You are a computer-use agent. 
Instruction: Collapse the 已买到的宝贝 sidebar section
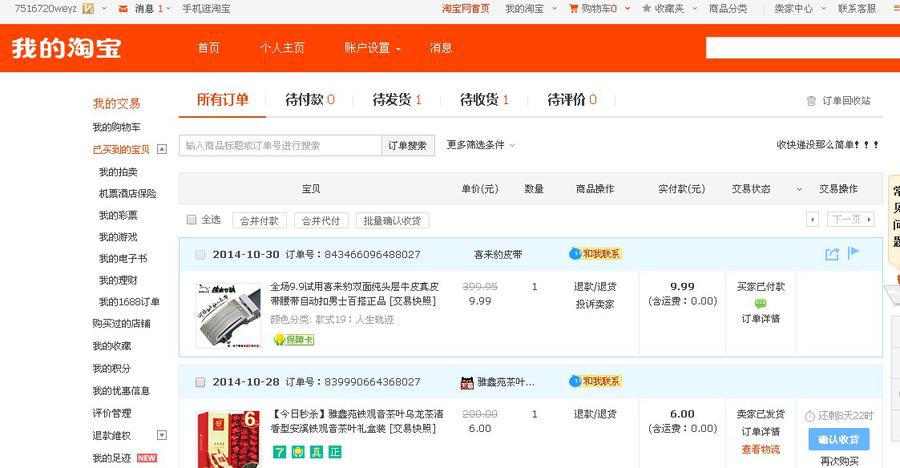point(162,149)
